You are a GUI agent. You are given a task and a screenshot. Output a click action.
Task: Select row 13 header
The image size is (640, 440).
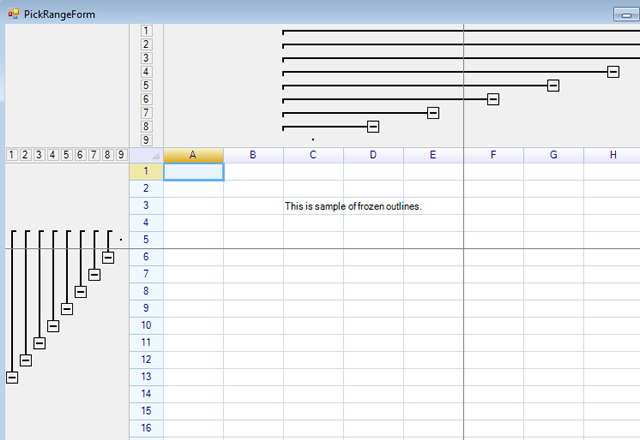tap(147, 377)
